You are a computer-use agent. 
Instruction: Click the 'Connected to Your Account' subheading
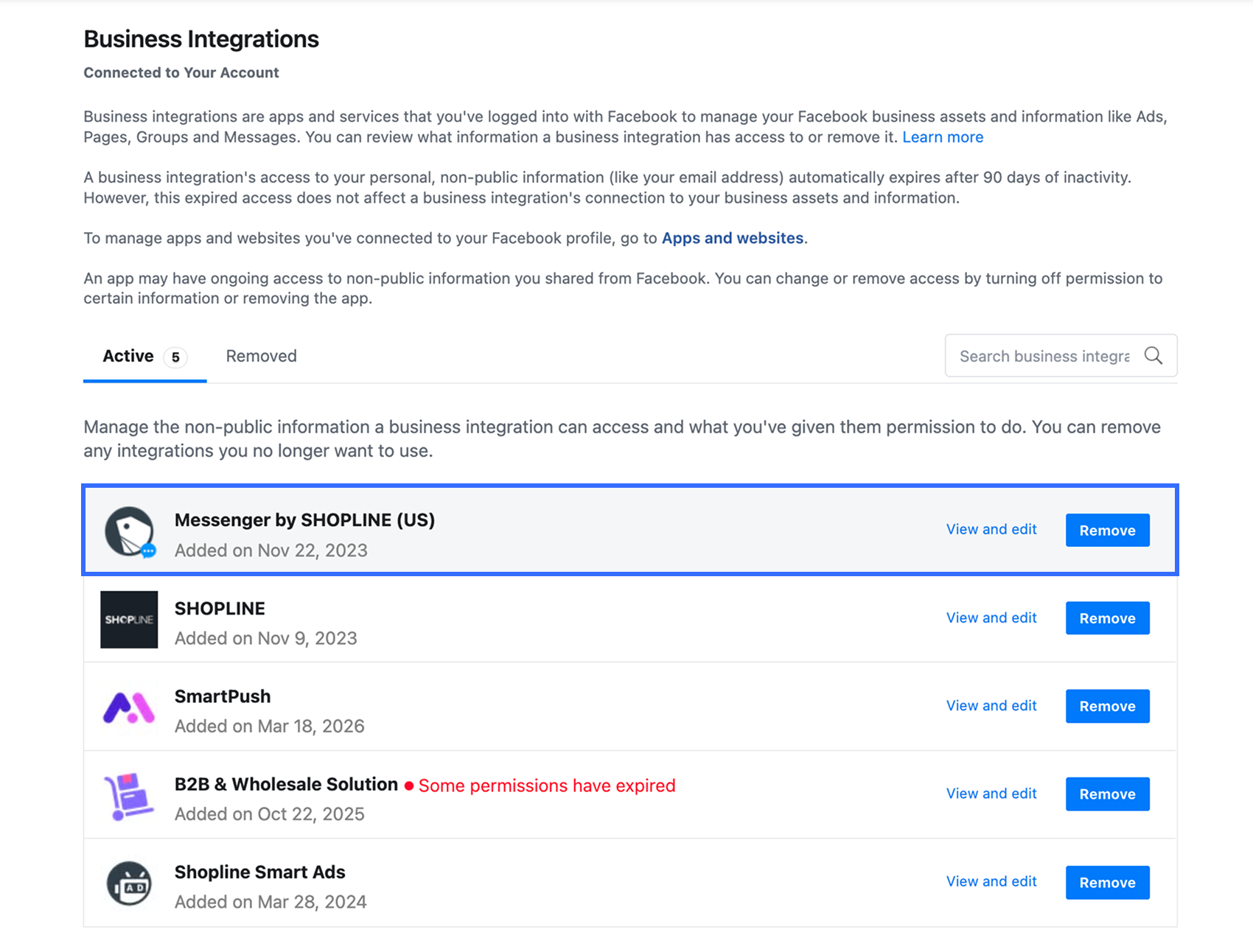coord(181,72)
